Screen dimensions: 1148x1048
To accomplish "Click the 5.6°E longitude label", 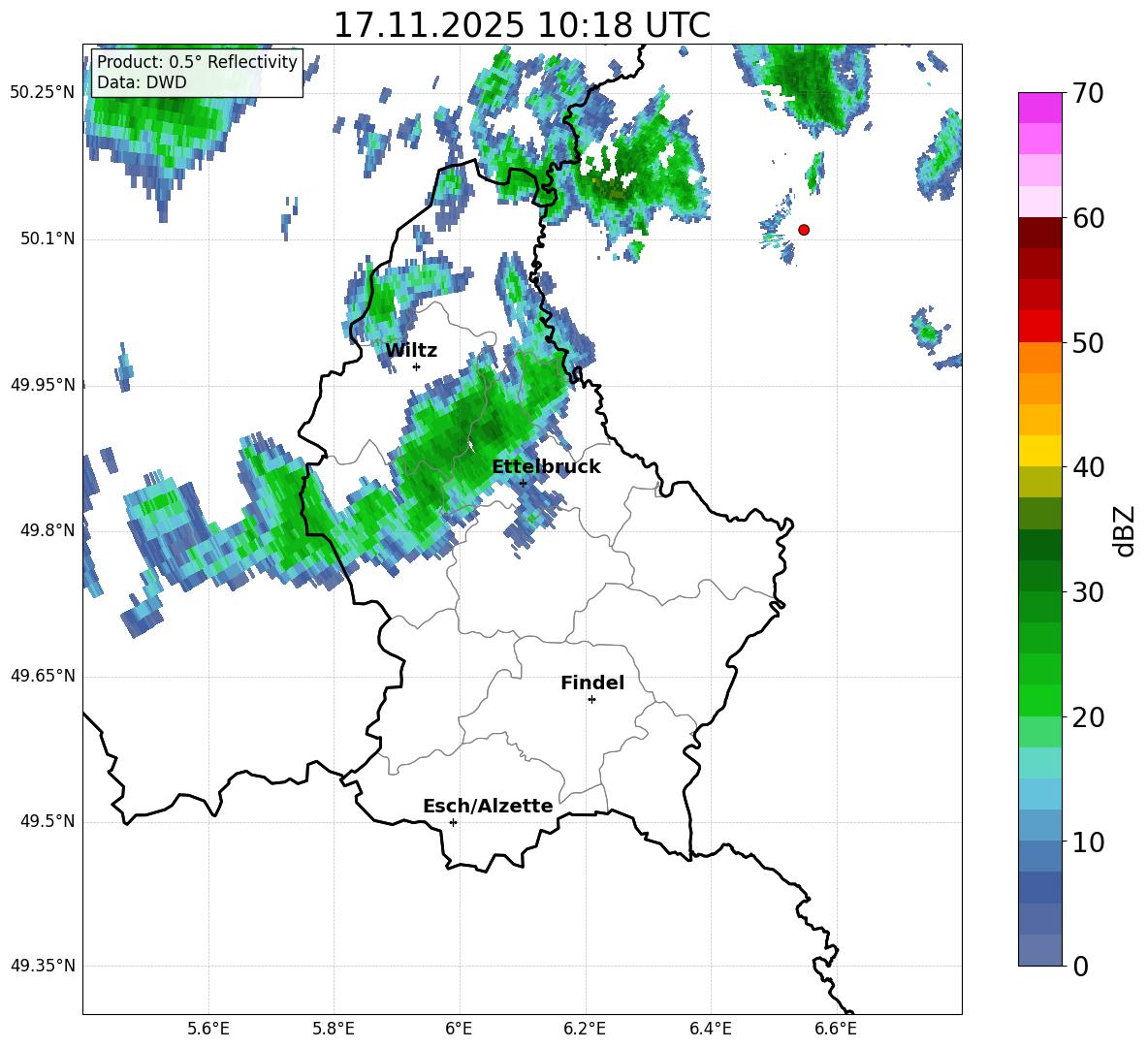I will click(208, 1030).
